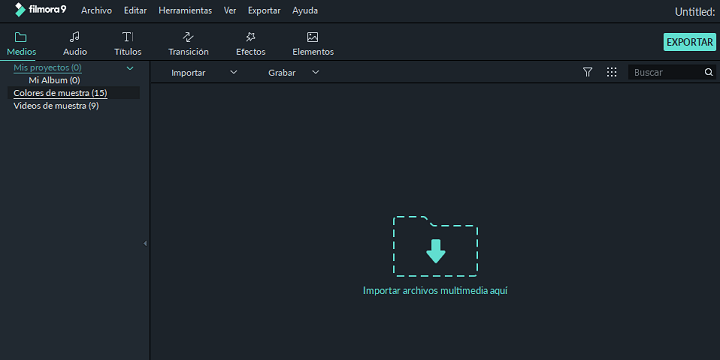Collapse the left panel with arrow handle
Screen dimensions: 720x360
click(145, 243)
